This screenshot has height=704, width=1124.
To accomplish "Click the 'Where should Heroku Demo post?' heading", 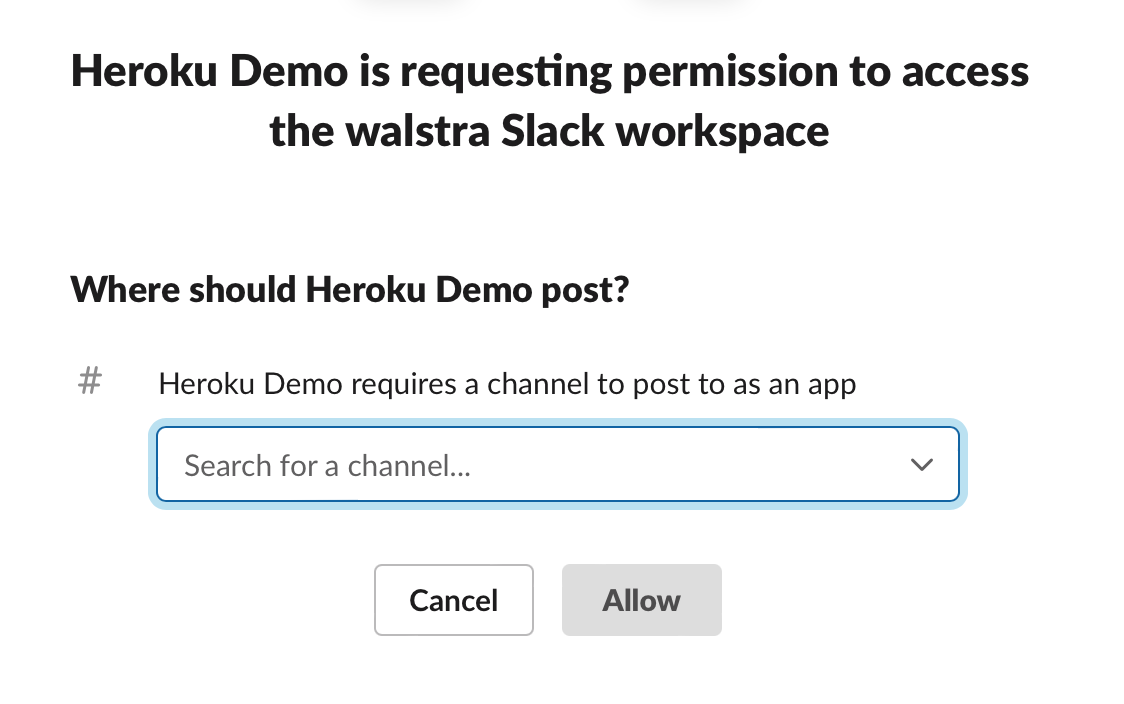I will pyautogui.click(x=350, y=290).
